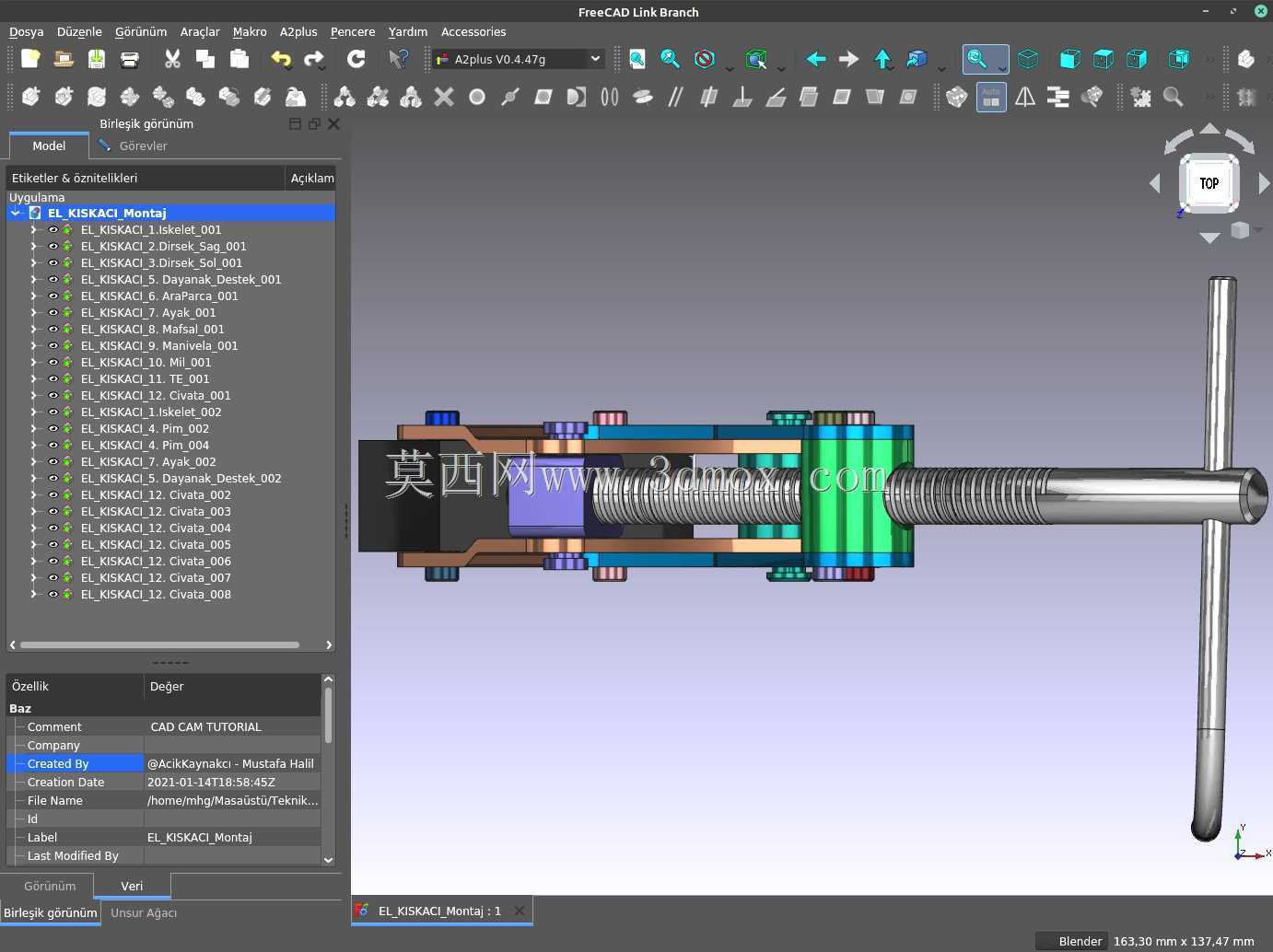1273x952 pixels.
Task: Select EL_KISKACI_12. Civata_005 in tree
Action: click(156, 545)
